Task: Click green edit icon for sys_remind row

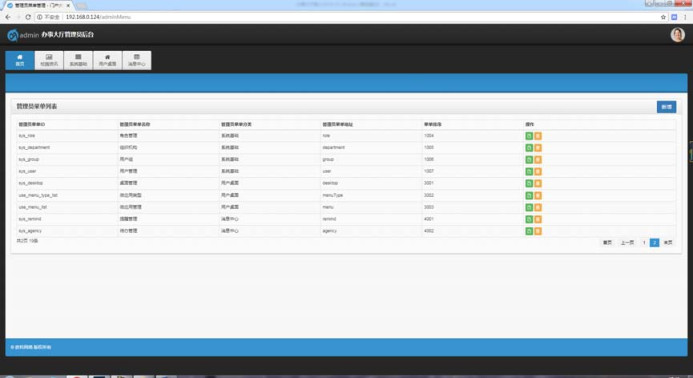Action: point(529,219)
